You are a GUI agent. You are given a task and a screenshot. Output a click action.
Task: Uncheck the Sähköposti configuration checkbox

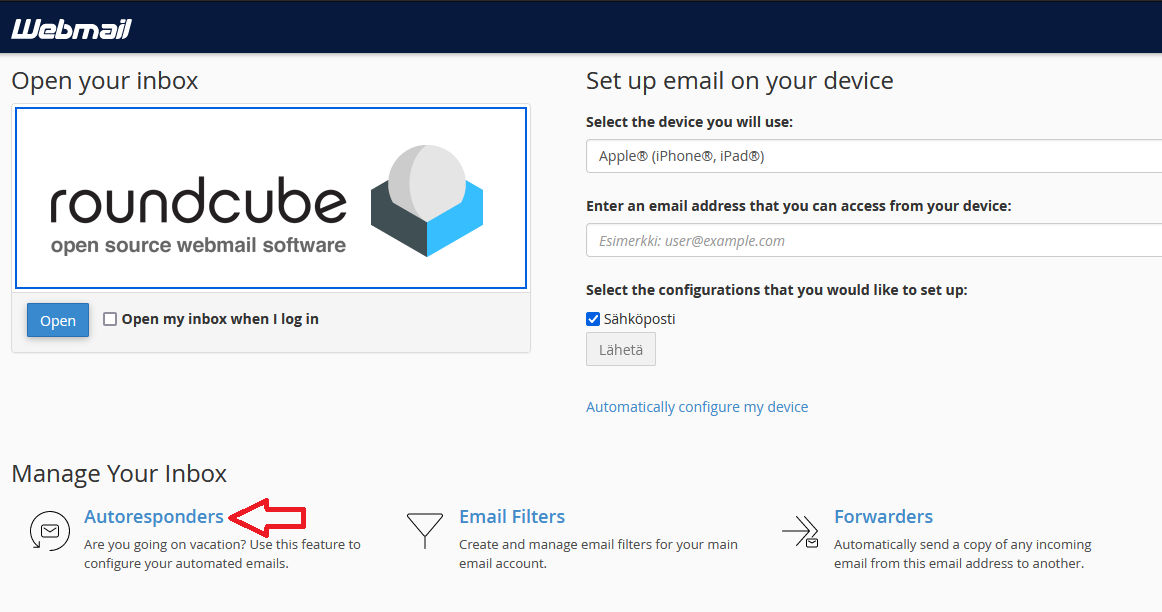[593, 319]
